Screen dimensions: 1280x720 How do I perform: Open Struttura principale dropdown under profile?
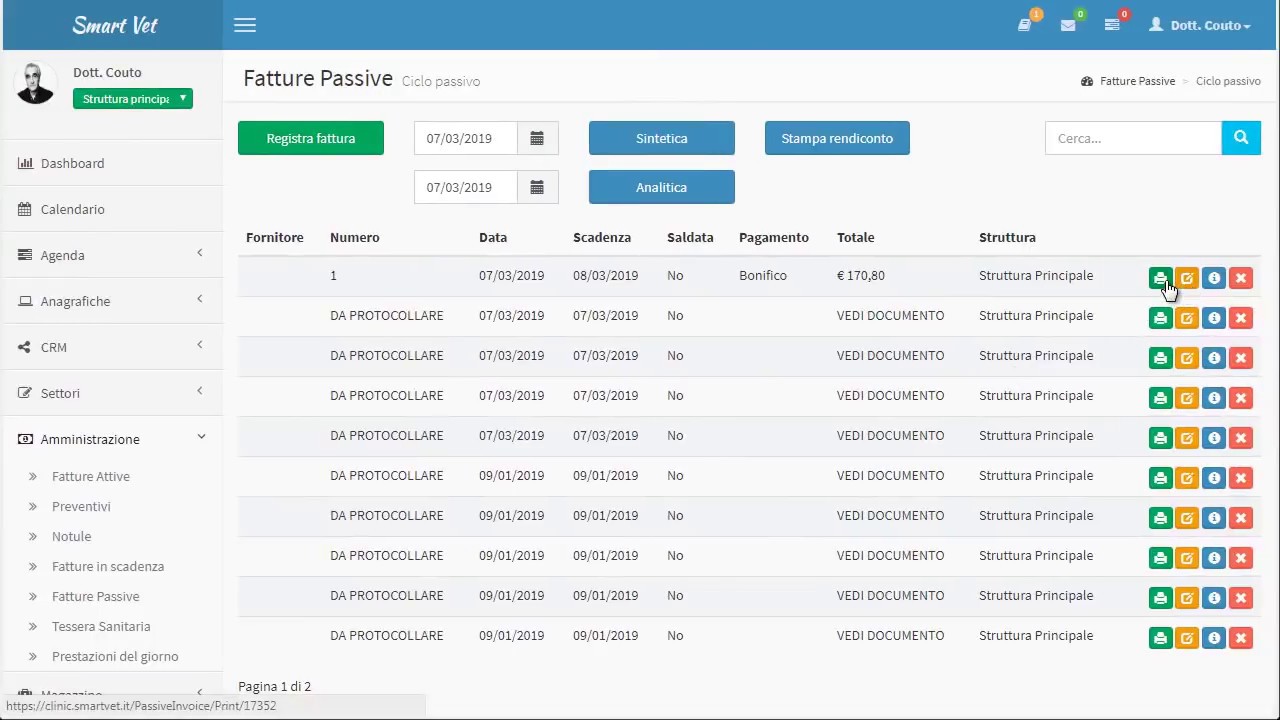pos(132,98)
